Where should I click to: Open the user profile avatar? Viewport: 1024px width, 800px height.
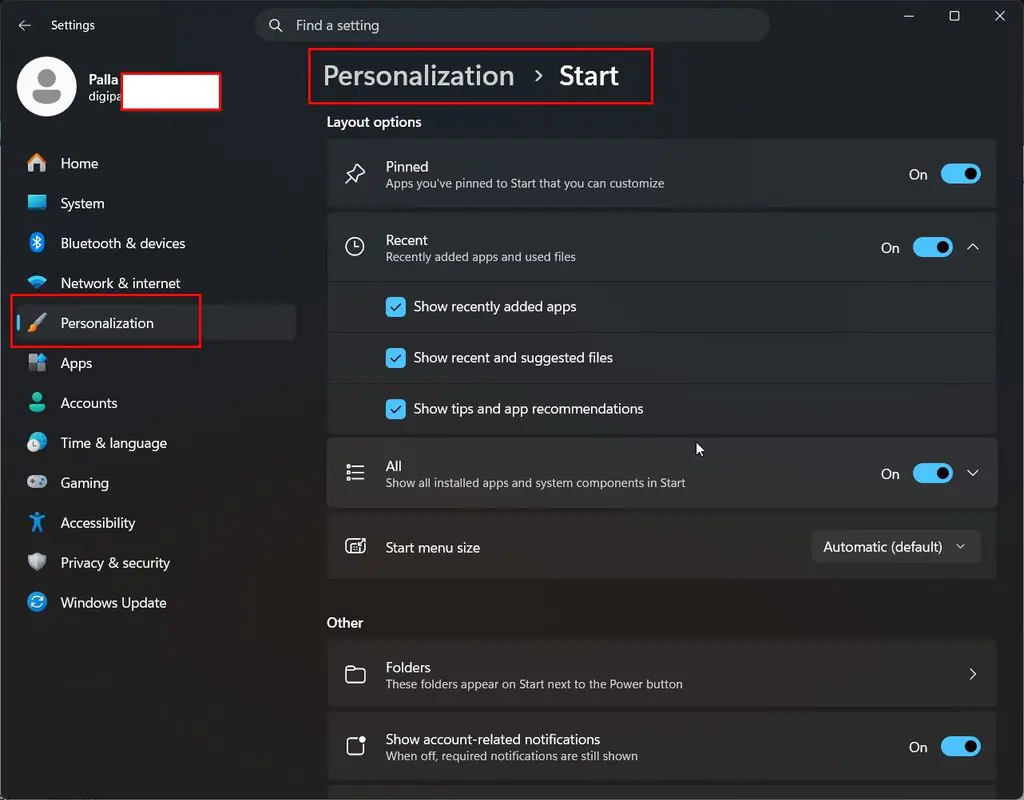(46, 86)
